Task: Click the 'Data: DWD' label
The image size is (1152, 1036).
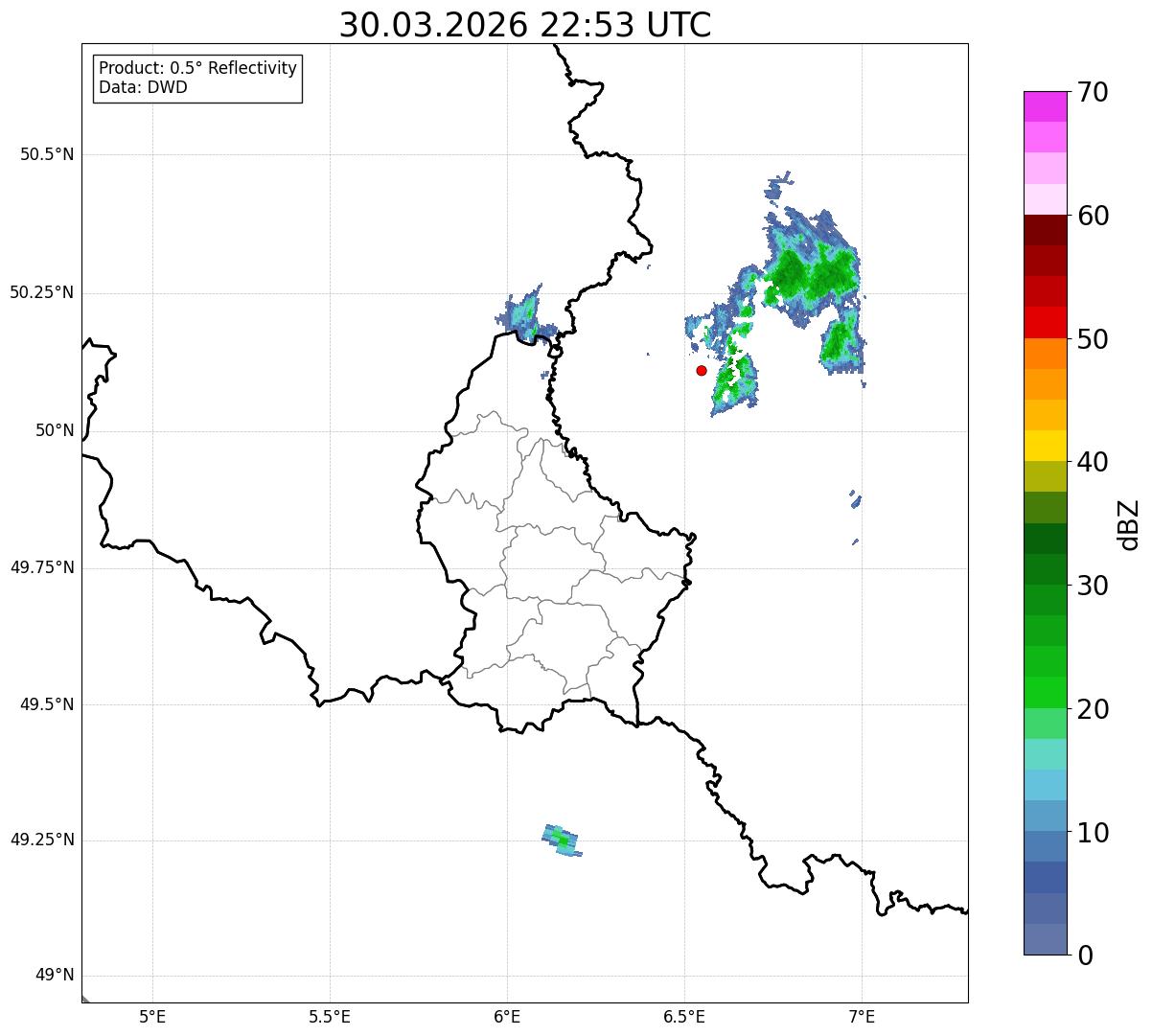Action: point(143,87)
